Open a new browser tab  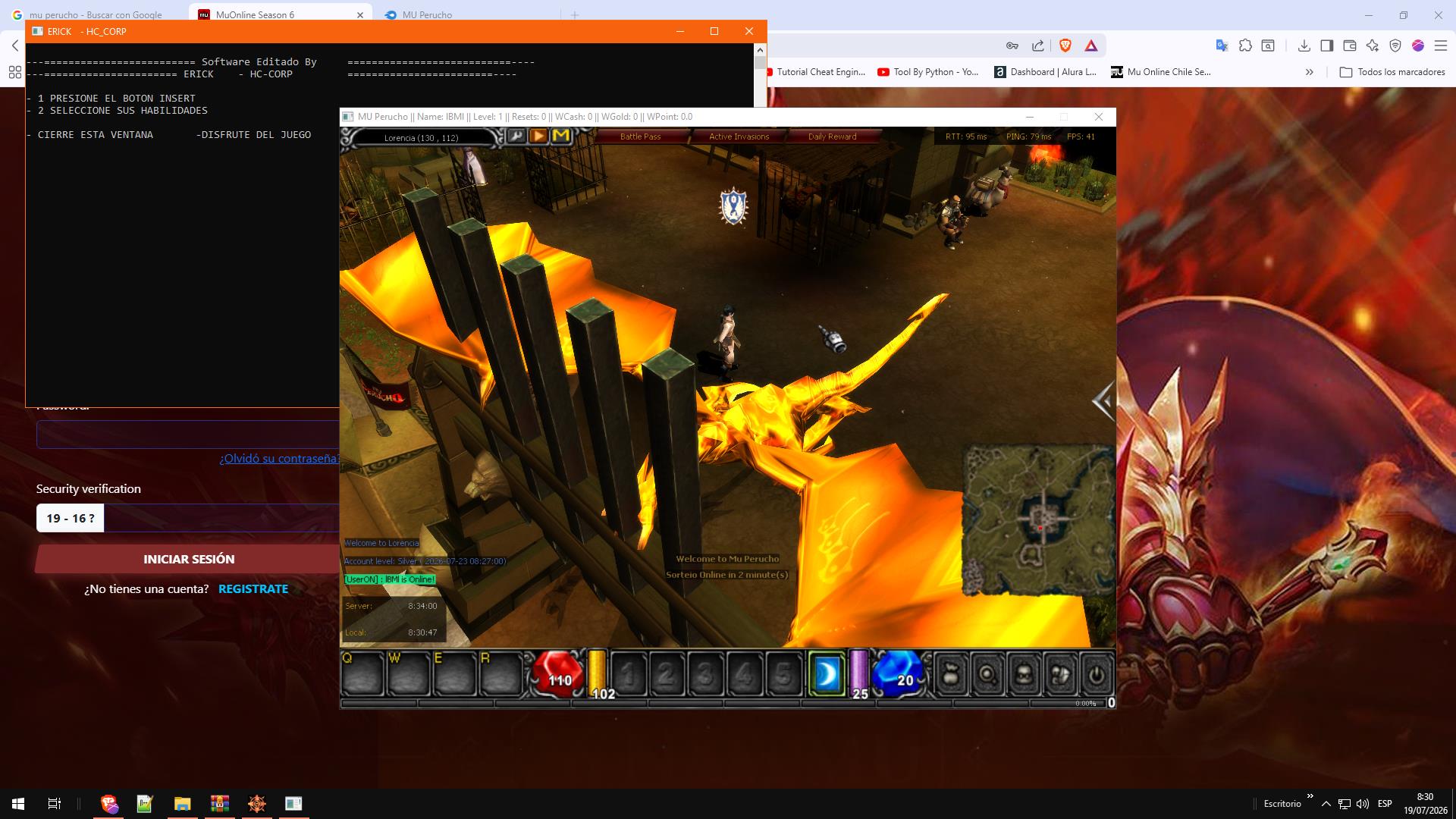pyautogui.click(x=575, y=14)
